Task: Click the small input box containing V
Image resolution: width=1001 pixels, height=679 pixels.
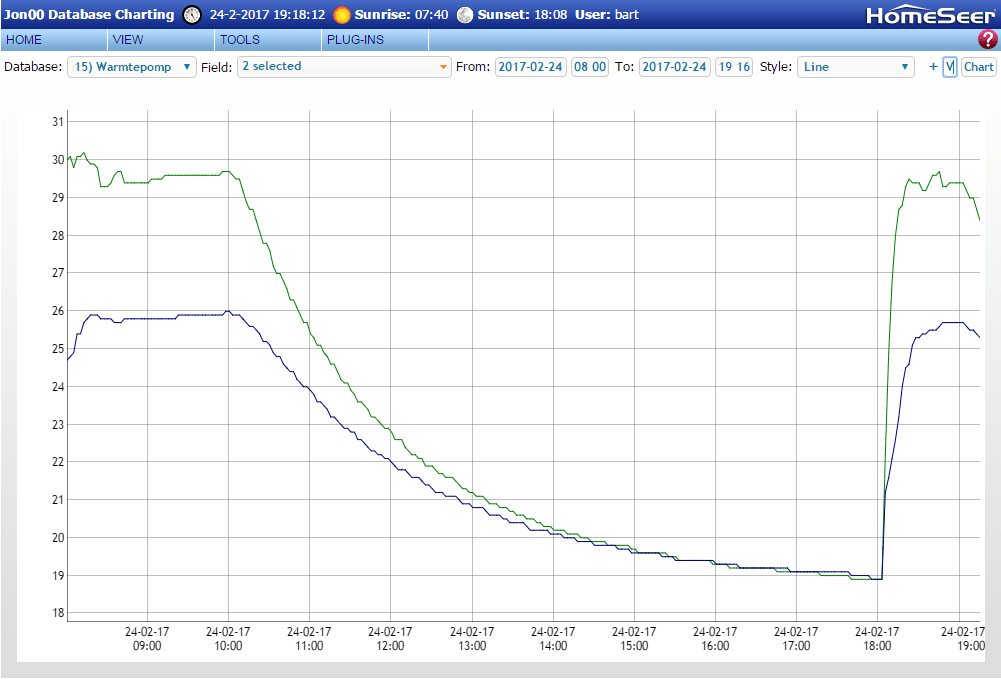Action: coord(950,67)
